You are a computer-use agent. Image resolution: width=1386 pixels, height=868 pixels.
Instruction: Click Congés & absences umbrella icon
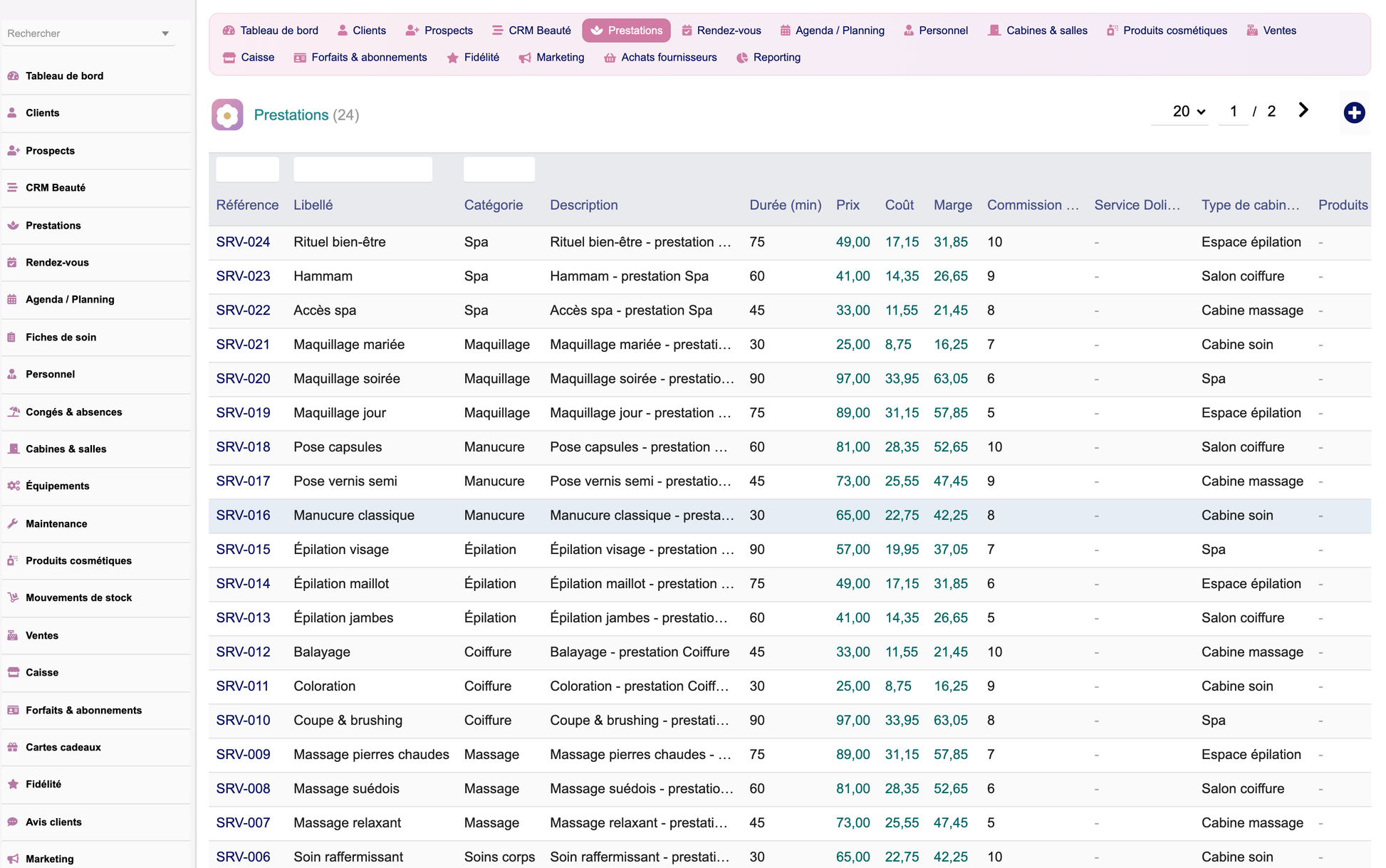click(13, 412)
